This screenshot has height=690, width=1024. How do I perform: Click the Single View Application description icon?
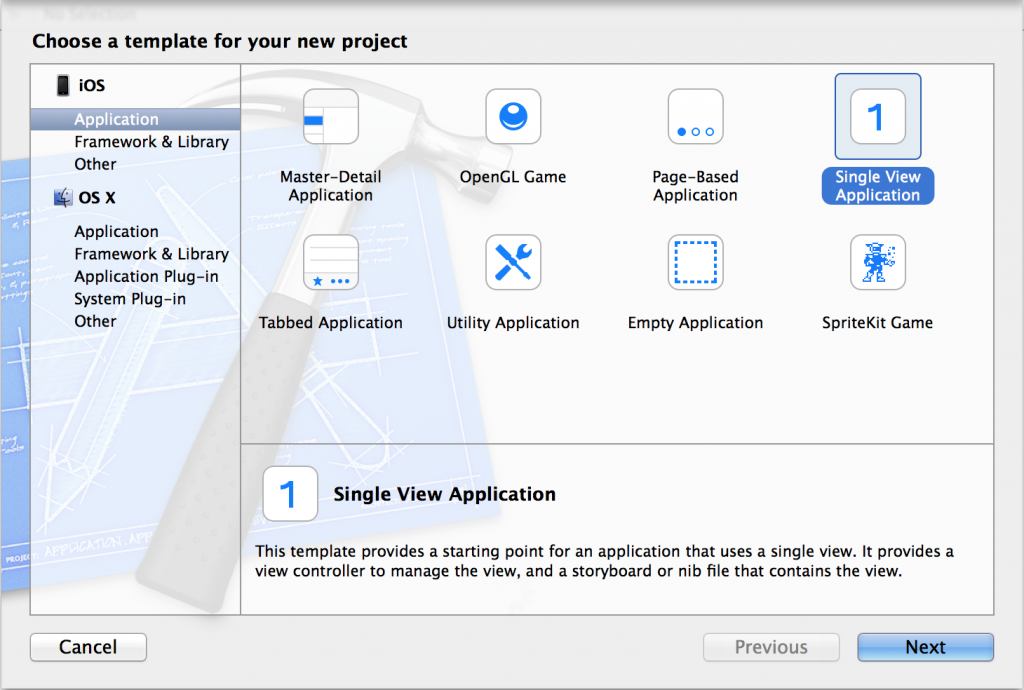290,494
